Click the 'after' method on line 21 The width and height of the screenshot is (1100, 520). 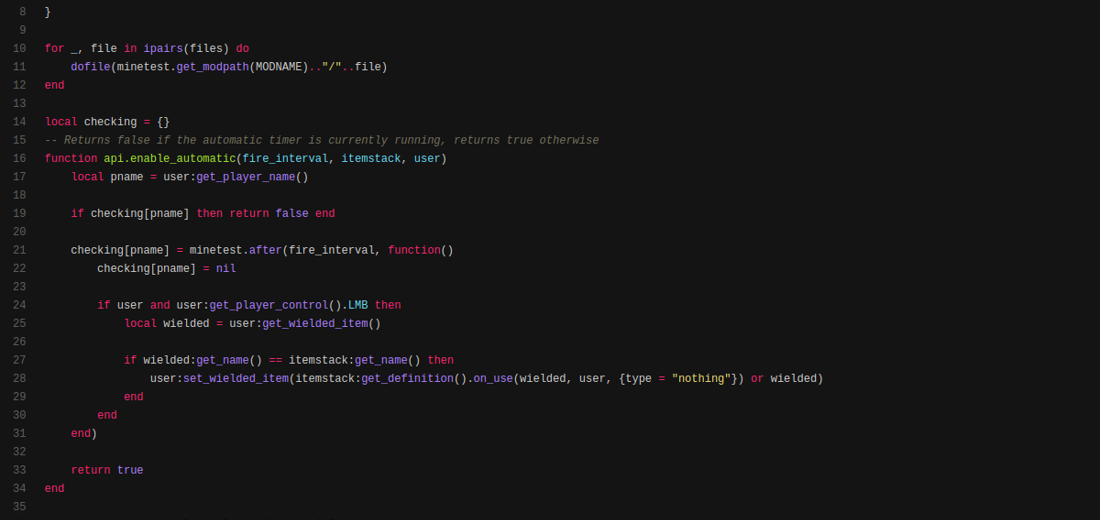(265, 251)
